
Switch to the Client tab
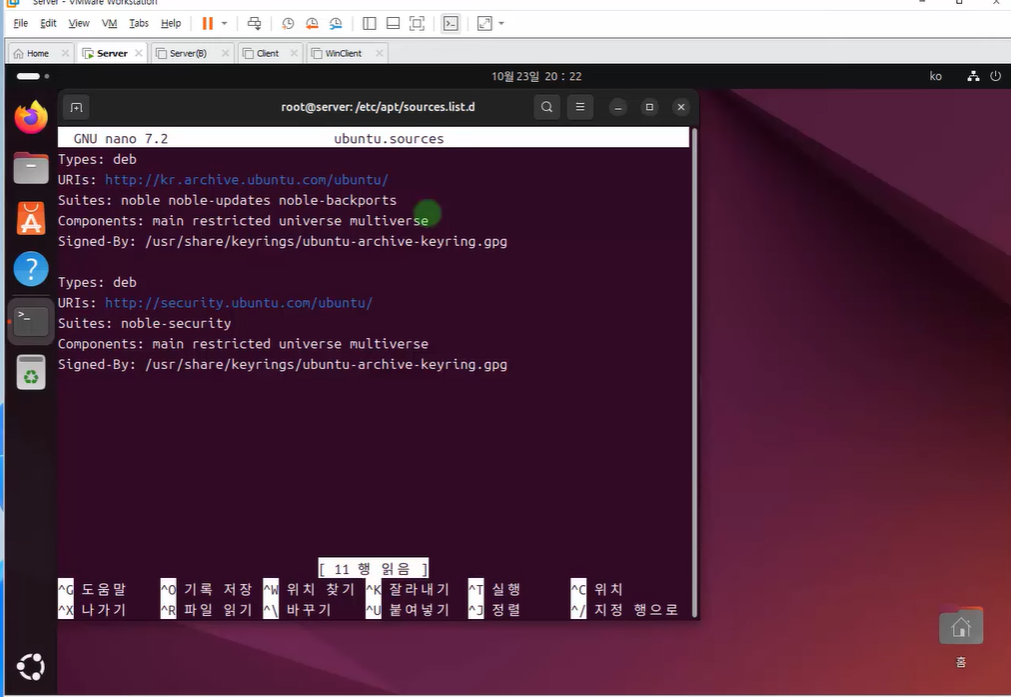[268, 54]
